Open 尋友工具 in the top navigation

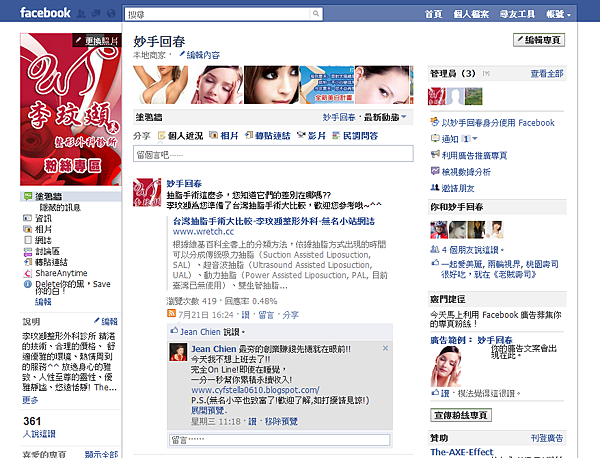pos(517,15)
